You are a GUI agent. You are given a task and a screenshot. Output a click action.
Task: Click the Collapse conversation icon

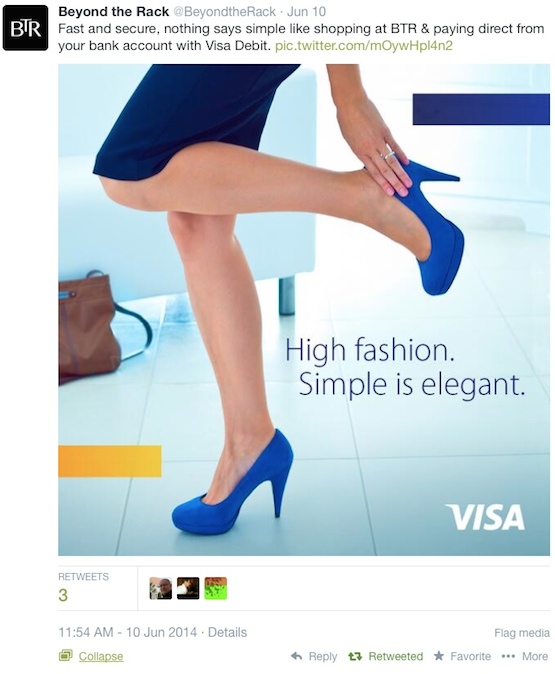point(65,656)
